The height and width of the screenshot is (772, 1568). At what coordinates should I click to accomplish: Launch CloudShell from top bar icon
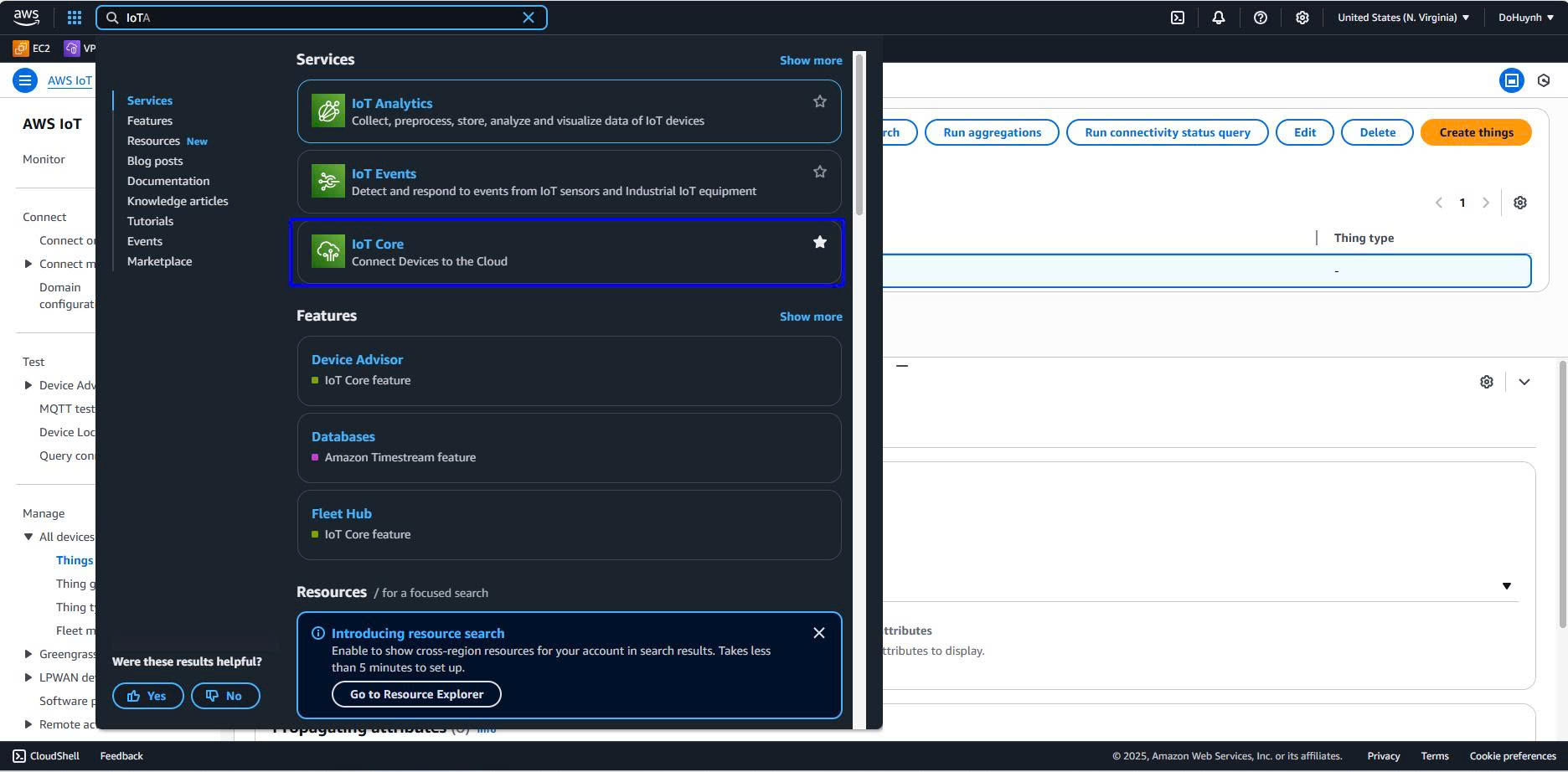pyautogui.click(x=1177, y=18)
